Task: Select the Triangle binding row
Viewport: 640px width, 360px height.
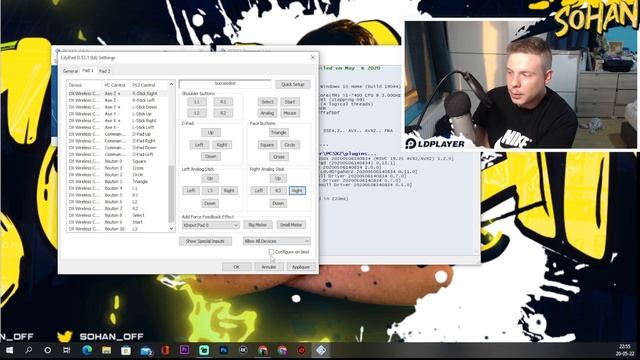Action: pyautogui.click(x=118, y=181)
